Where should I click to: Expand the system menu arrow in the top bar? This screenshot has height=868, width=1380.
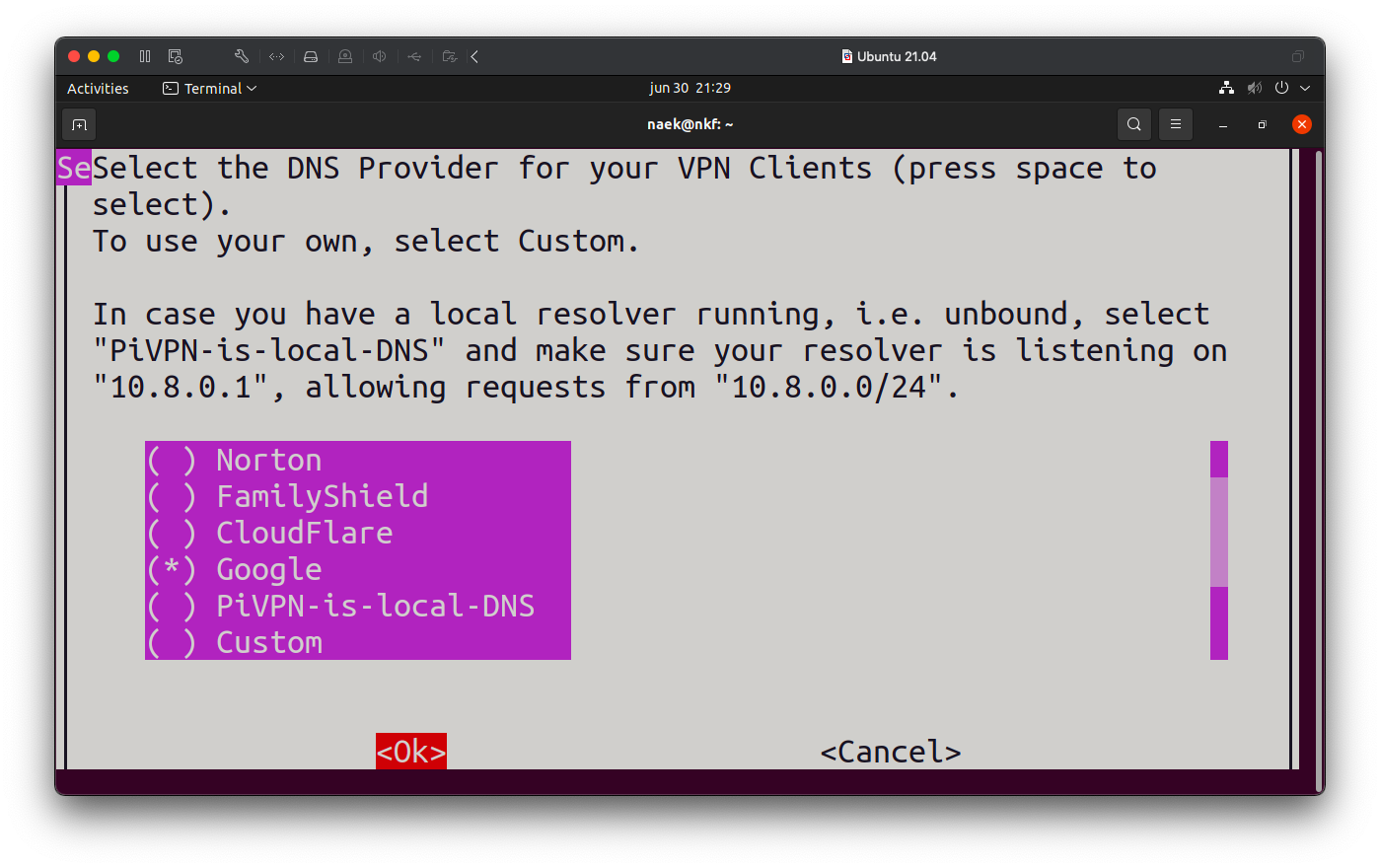[1305, 88]
